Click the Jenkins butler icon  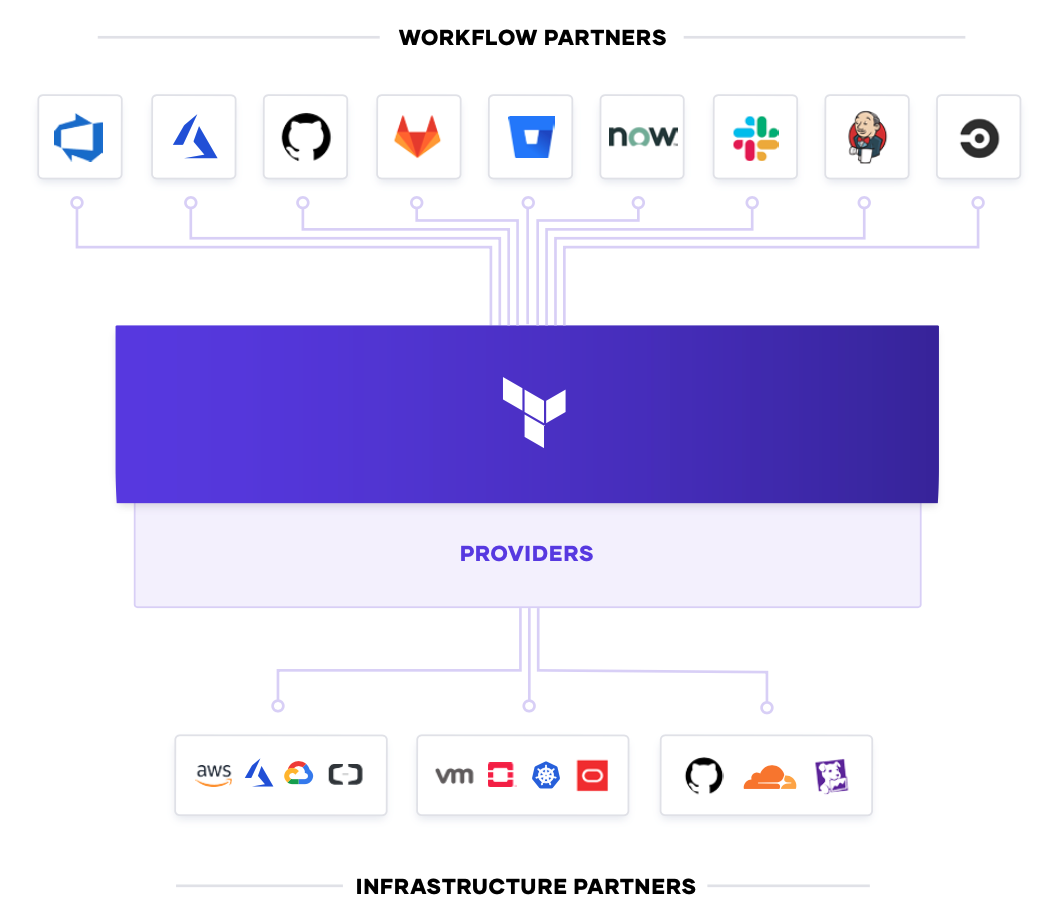867,137
